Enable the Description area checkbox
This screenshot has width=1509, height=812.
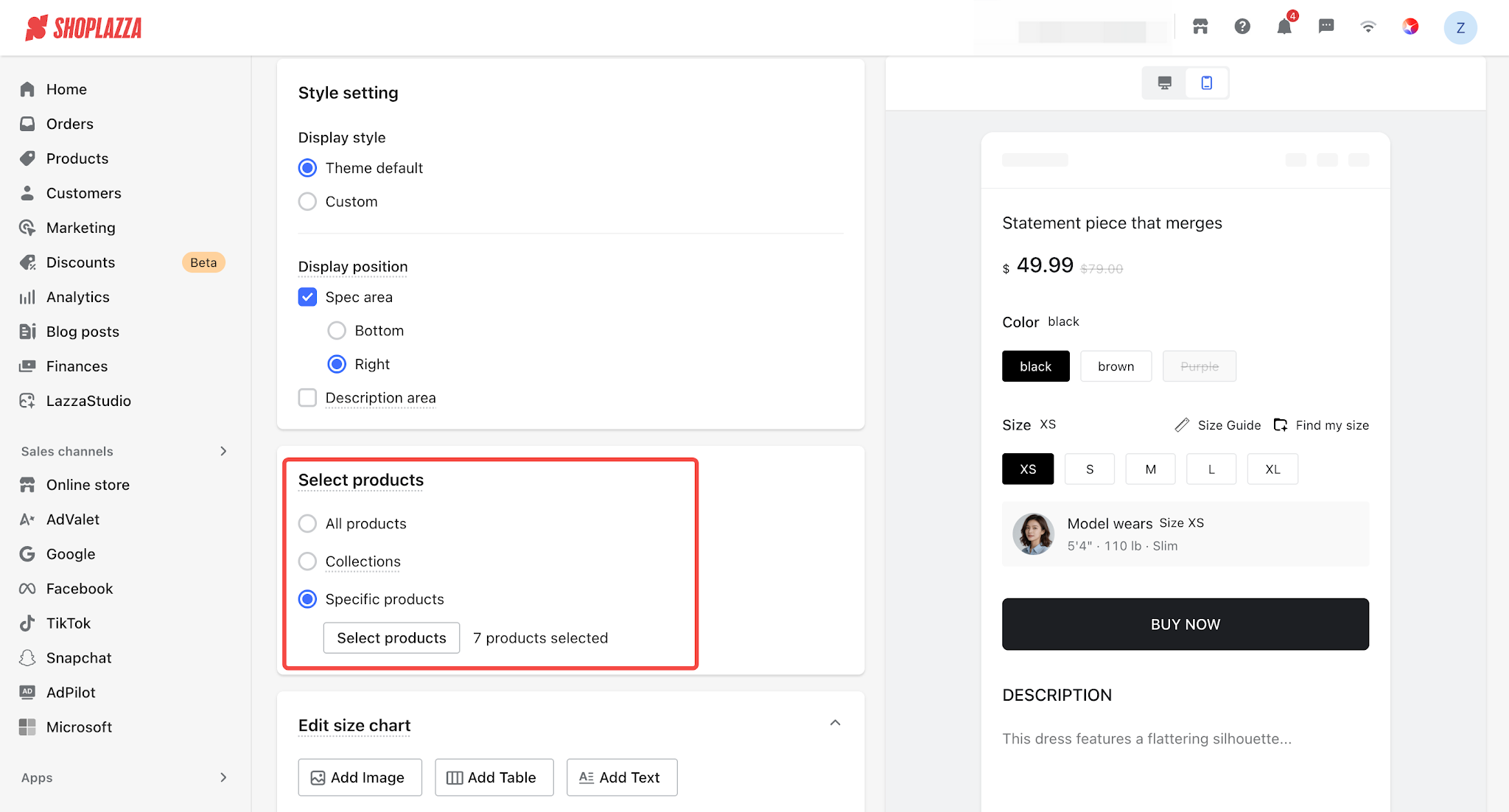click(307, 398)
